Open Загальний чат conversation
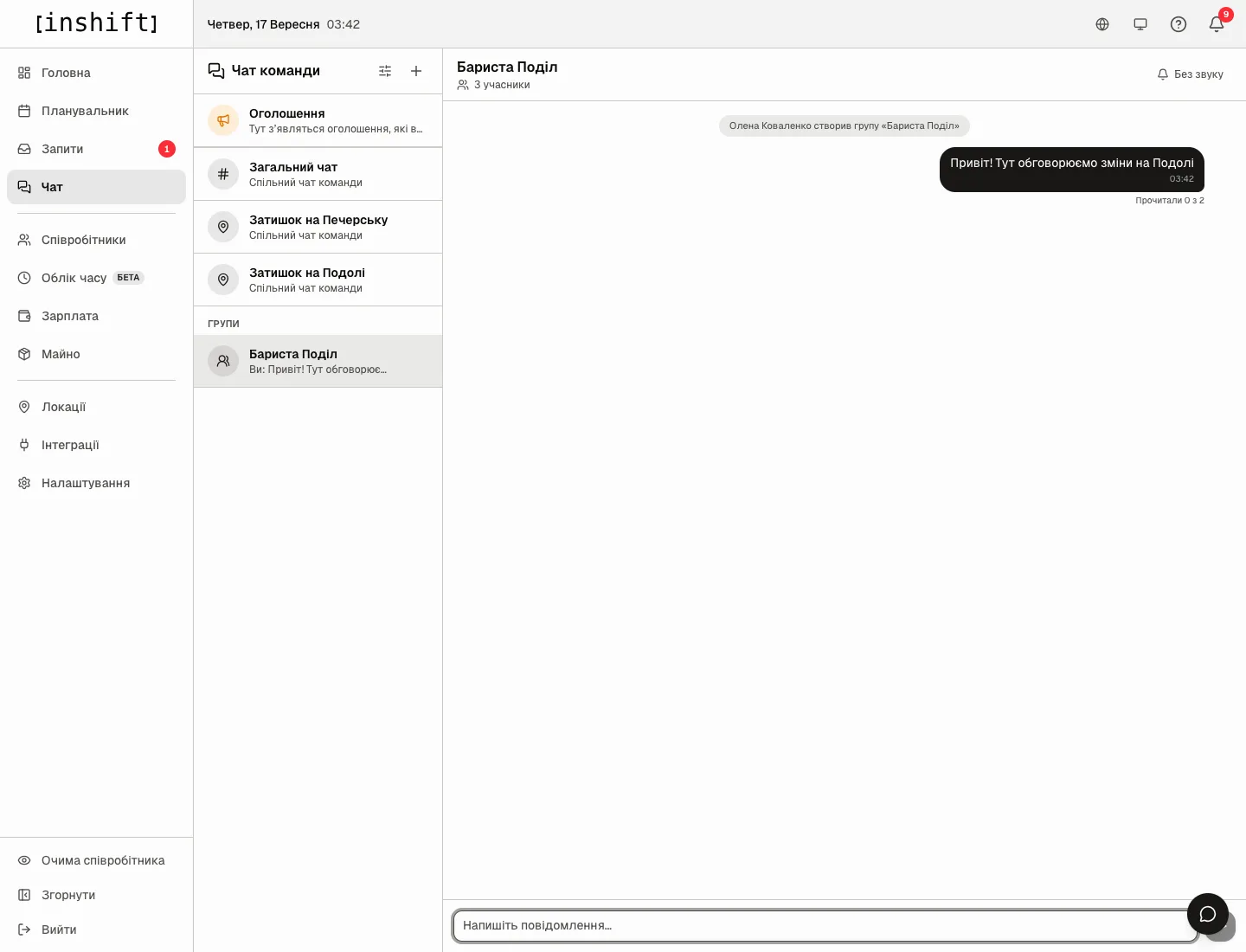This screenshot has width=1246, height=952. tap(318, 174)
